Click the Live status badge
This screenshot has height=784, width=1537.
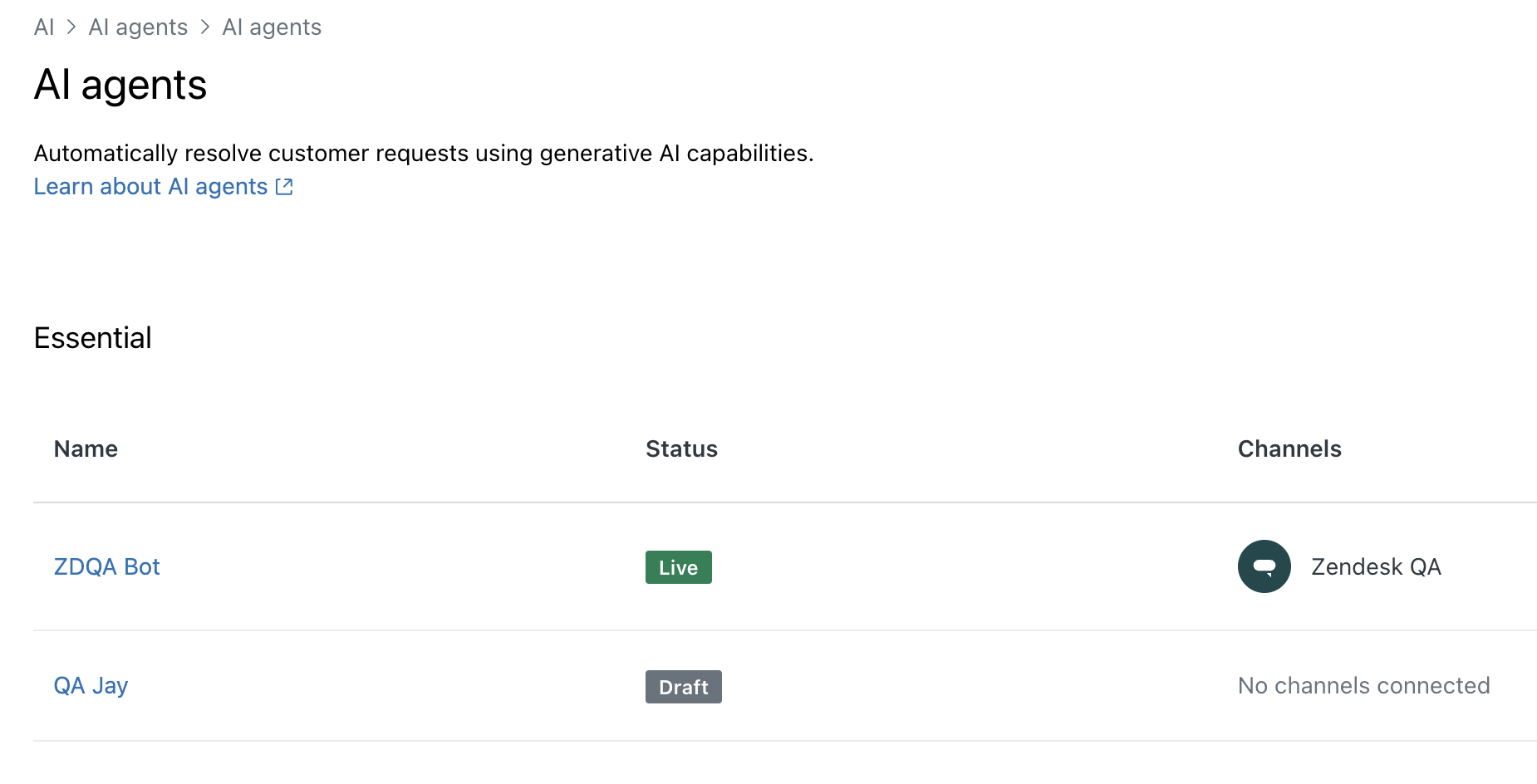point(678,567)
